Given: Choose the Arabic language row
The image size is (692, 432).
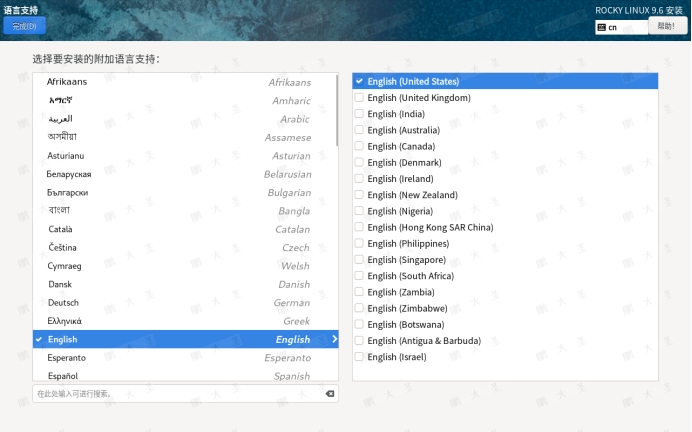Looking at the screenshot, I should click(184, 119).
